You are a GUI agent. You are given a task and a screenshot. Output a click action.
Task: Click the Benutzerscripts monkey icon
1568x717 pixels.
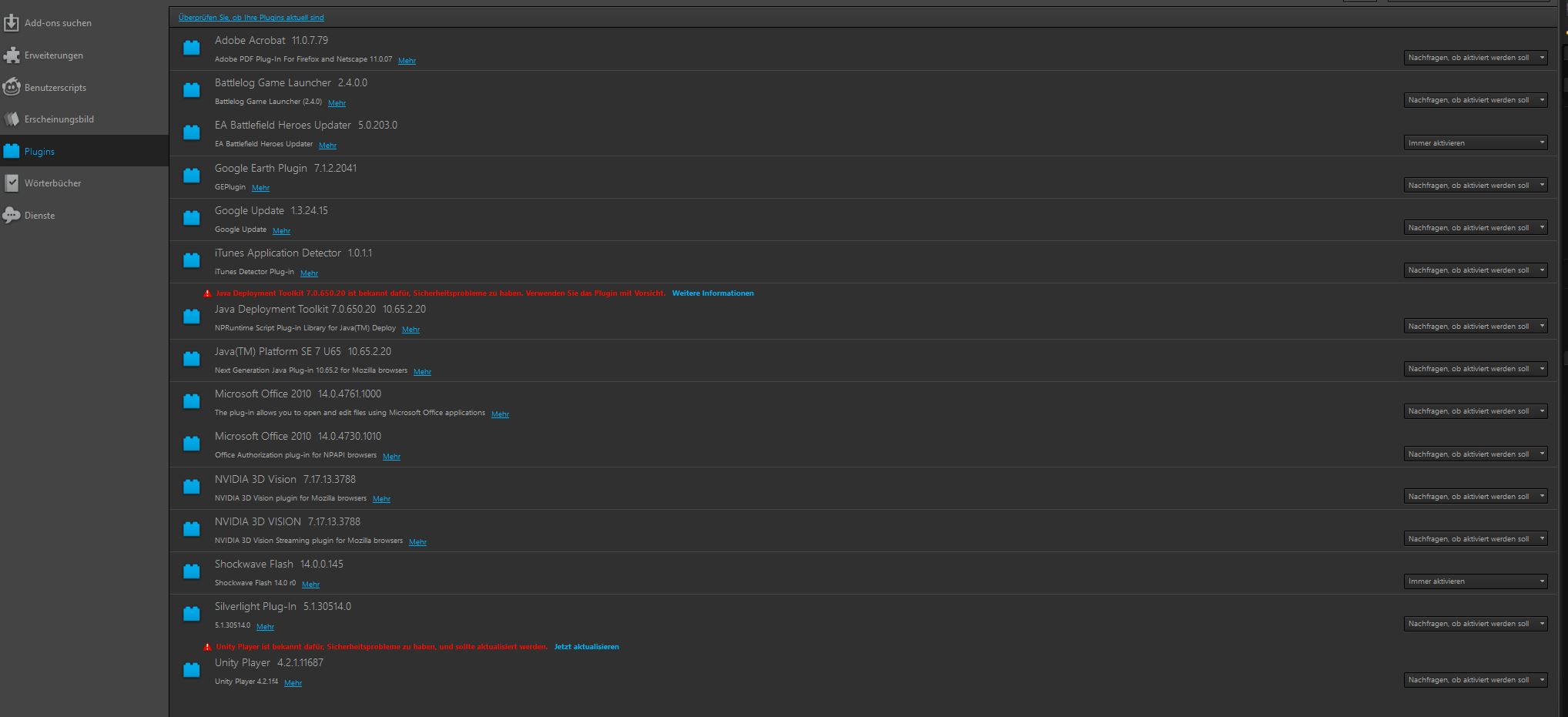point(11,87)
